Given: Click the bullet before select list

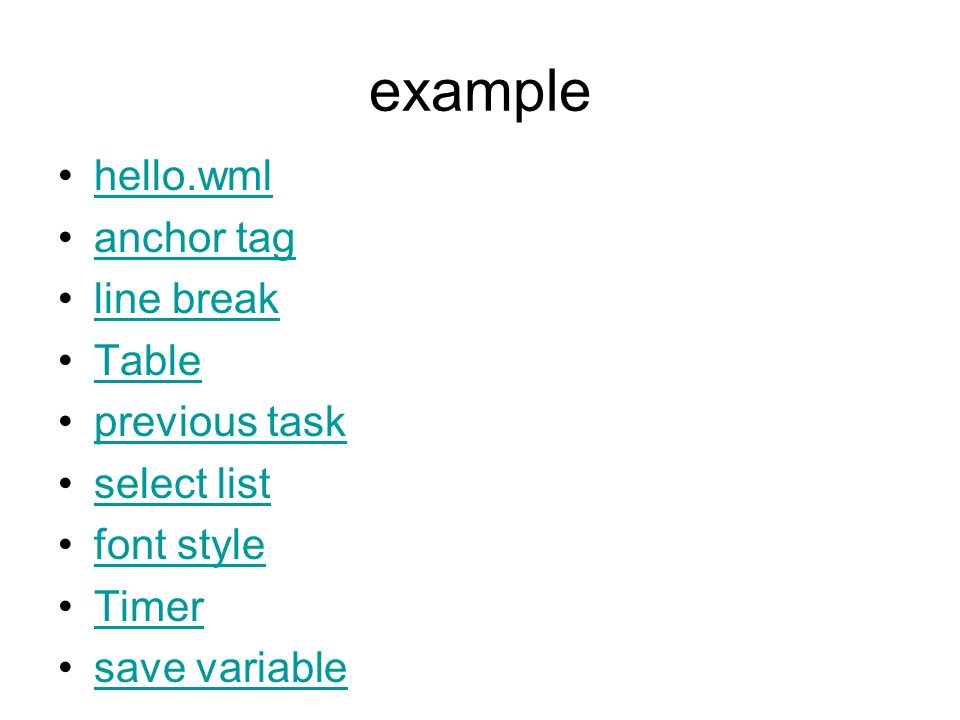Looking at the screenshot, I should (x=66, y=483).
